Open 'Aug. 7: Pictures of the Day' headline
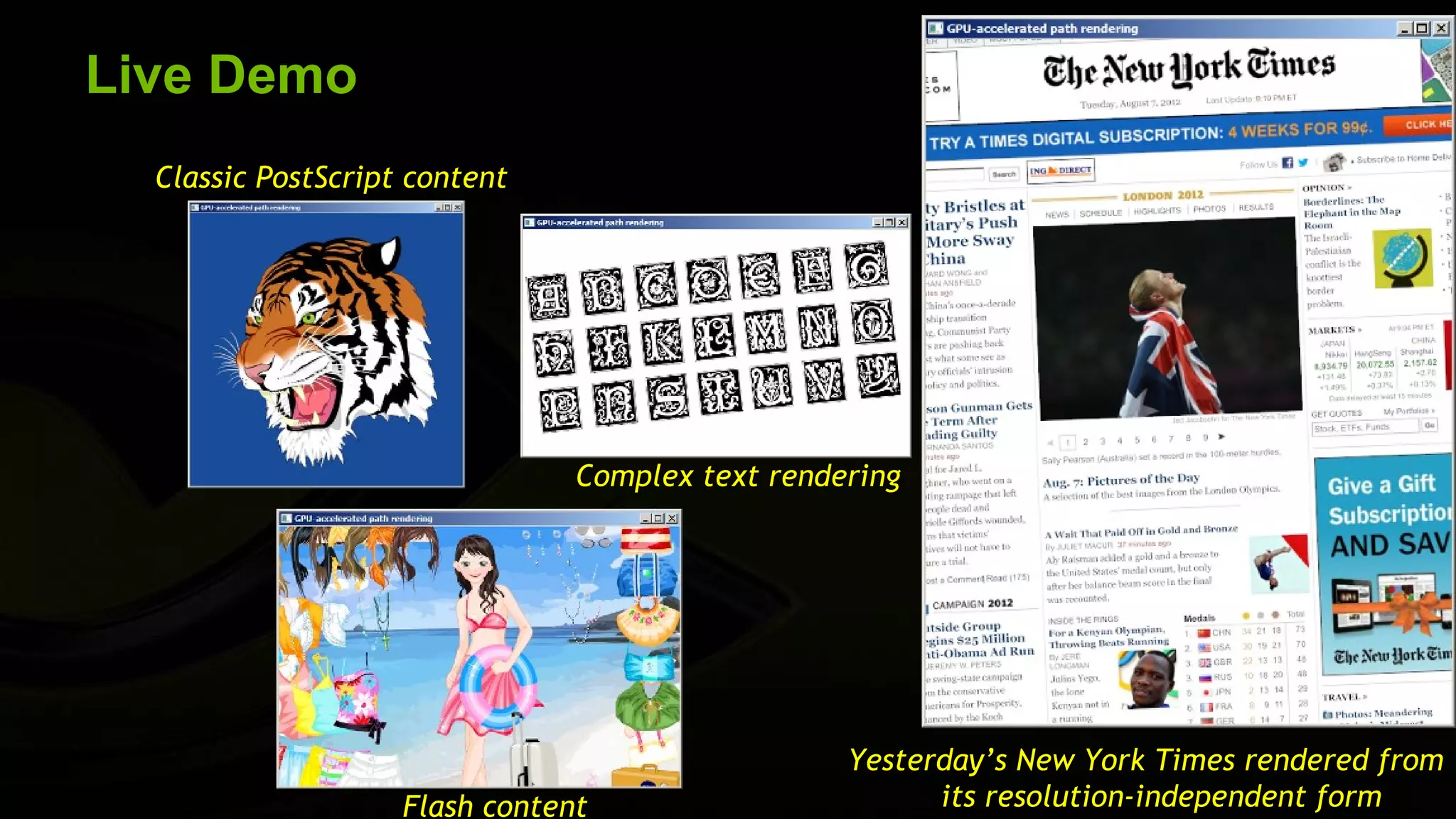The height and width of the screenshot is (819, 1456). coord(1121,480)
